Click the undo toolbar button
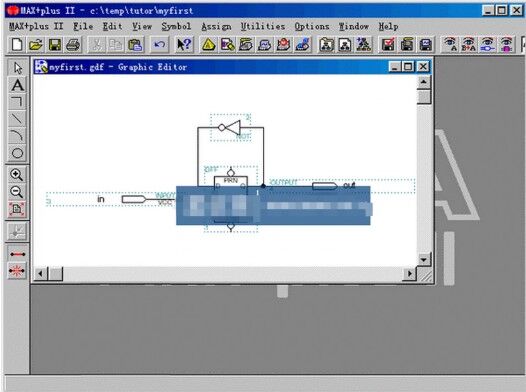Viewport: 526px width, 392px height. [x=160, y=45]
